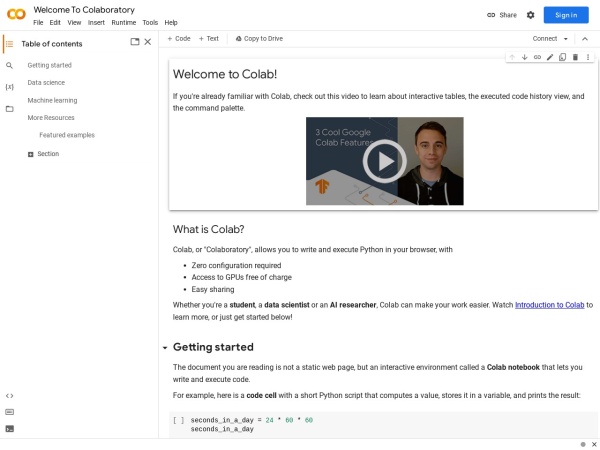Go to Featured examples in contents
The image size is (600, 450).
(67, 135)
